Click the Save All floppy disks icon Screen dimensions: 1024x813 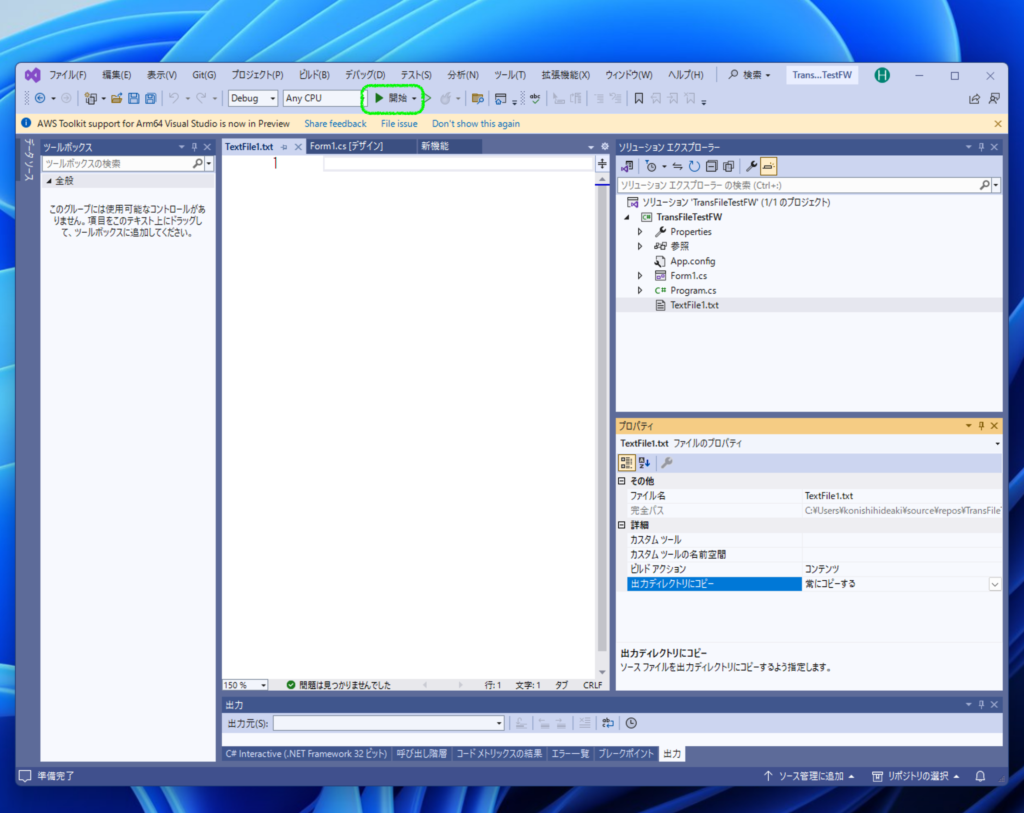[x=151, y=99]
